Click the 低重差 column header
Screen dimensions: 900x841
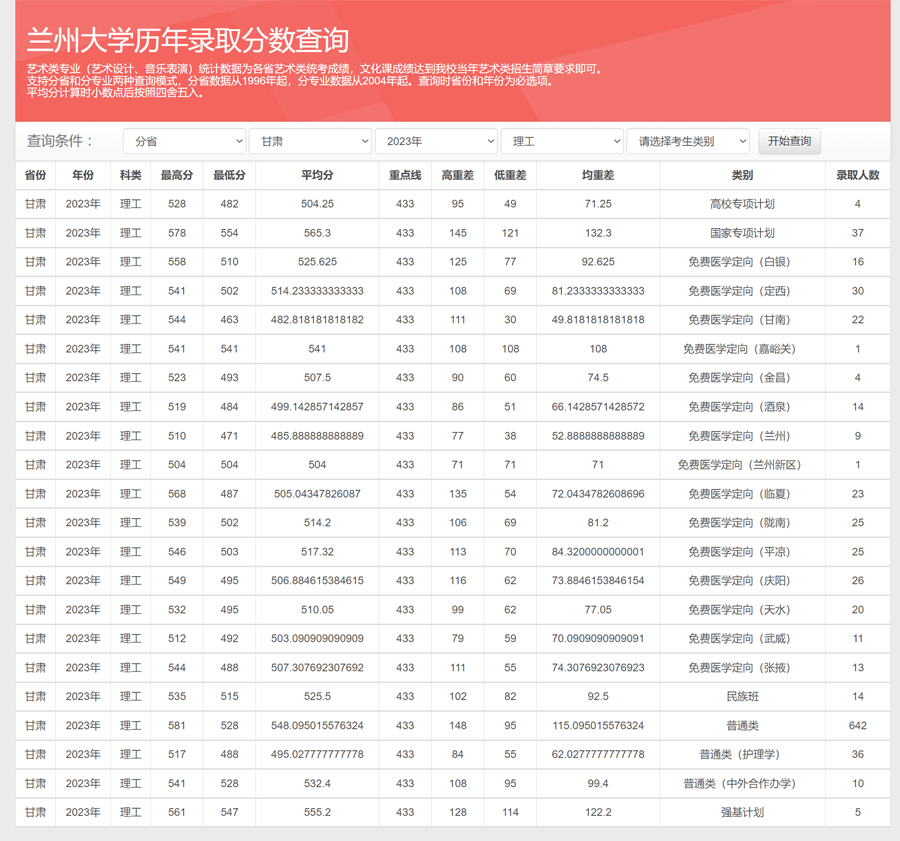(510, 175)
